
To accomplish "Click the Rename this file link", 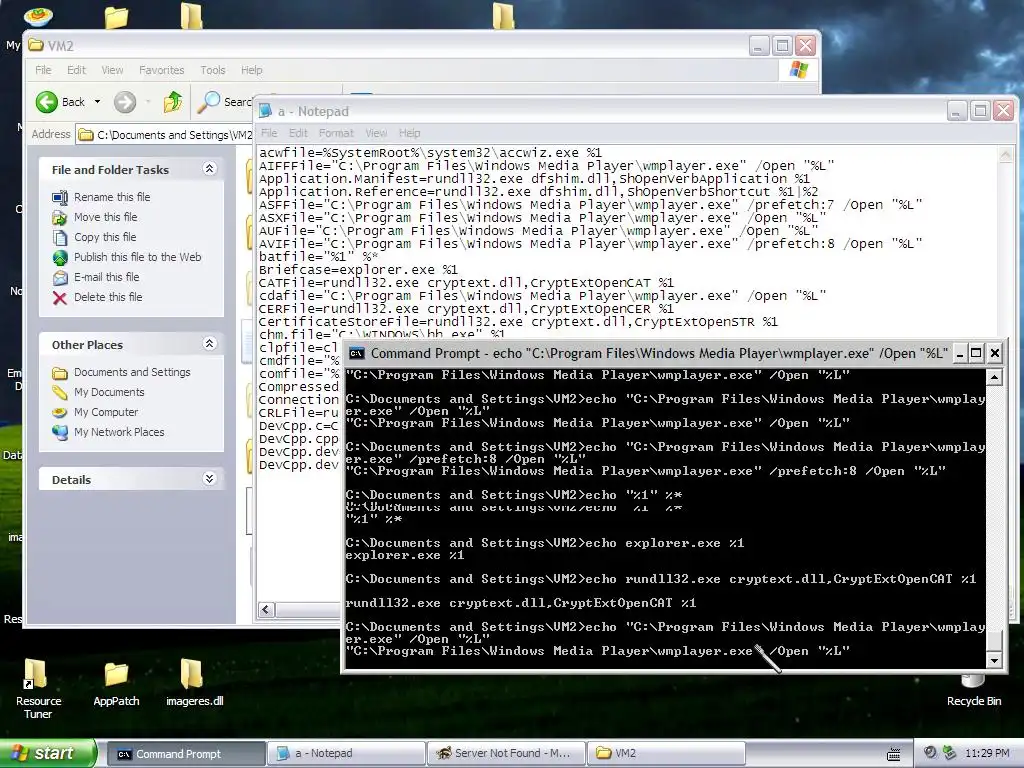I will pyautogui.click(x=112, y=197).
